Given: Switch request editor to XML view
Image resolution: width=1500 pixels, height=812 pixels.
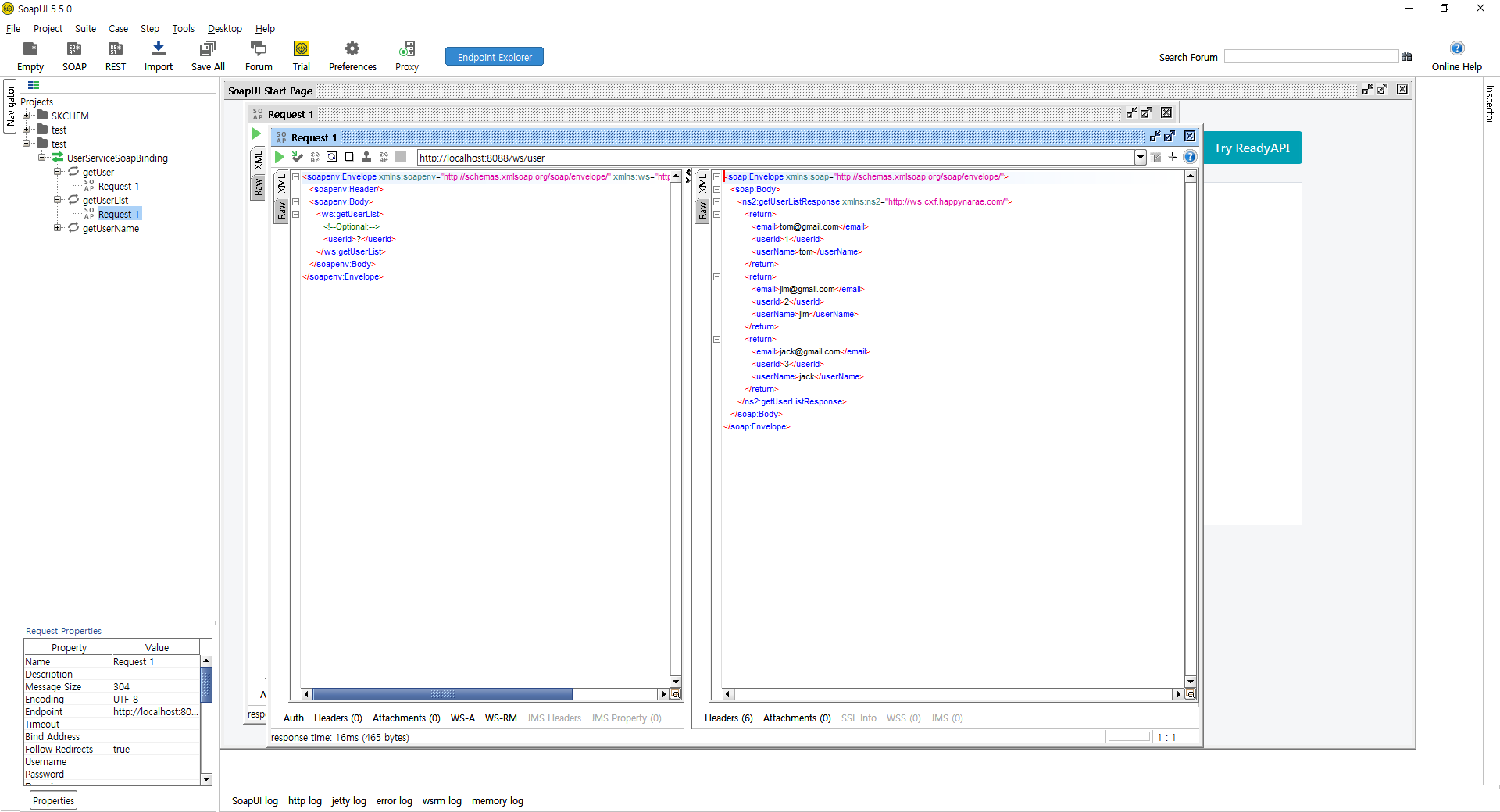Looking at the screenshot, I should click(282, 184).
